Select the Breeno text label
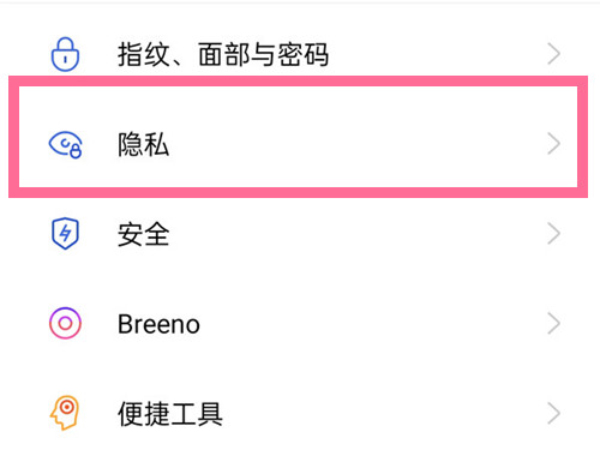This screenshot has width=600, height=450. click(x=158, y=324)
